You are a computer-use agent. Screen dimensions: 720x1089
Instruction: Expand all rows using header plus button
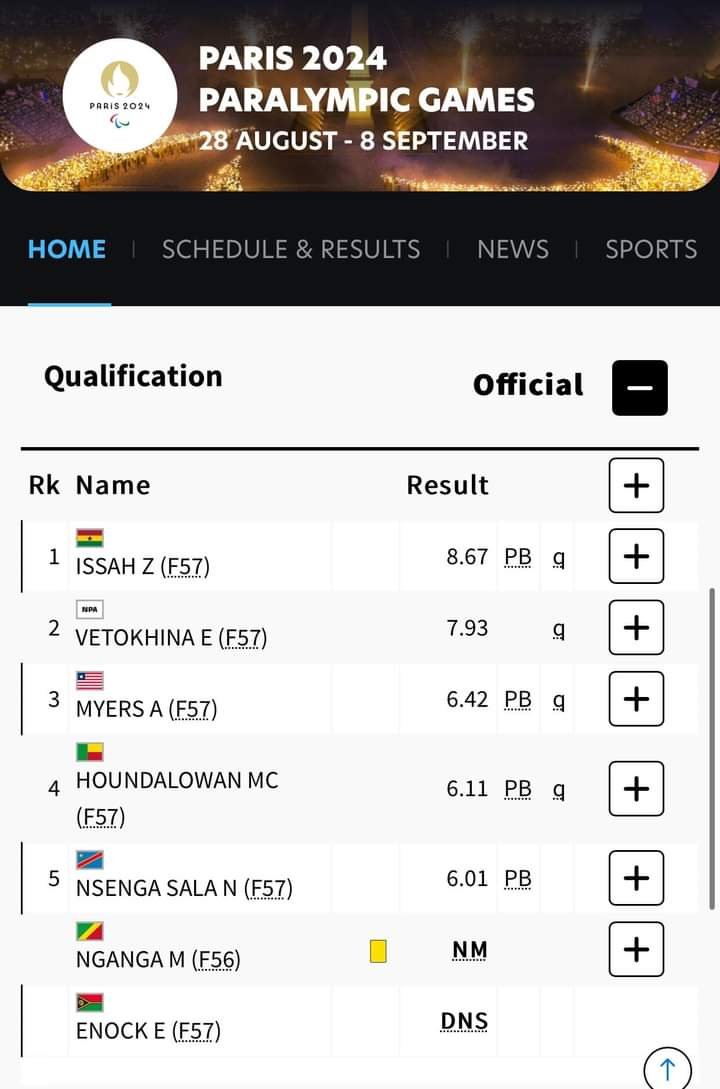[636, 485]
